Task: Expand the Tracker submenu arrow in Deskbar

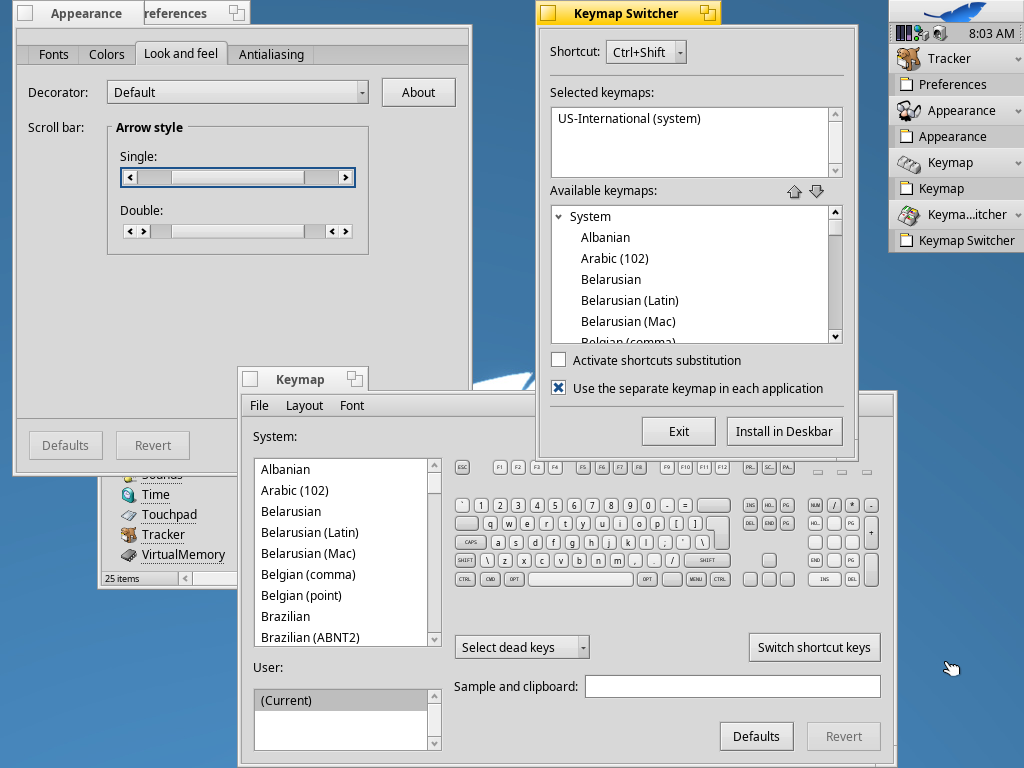Action: tap(1017, 59)
